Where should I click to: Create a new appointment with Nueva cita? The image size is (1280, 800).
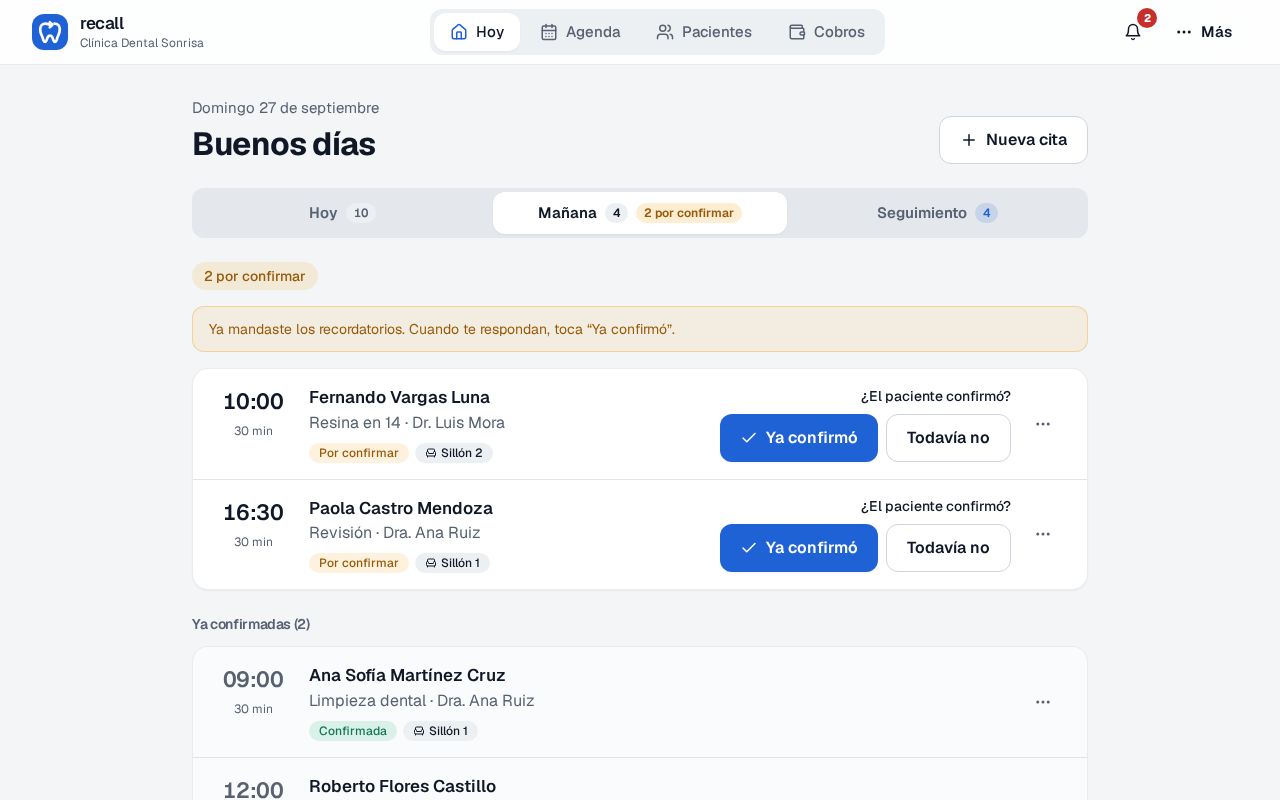point(1013,140)
